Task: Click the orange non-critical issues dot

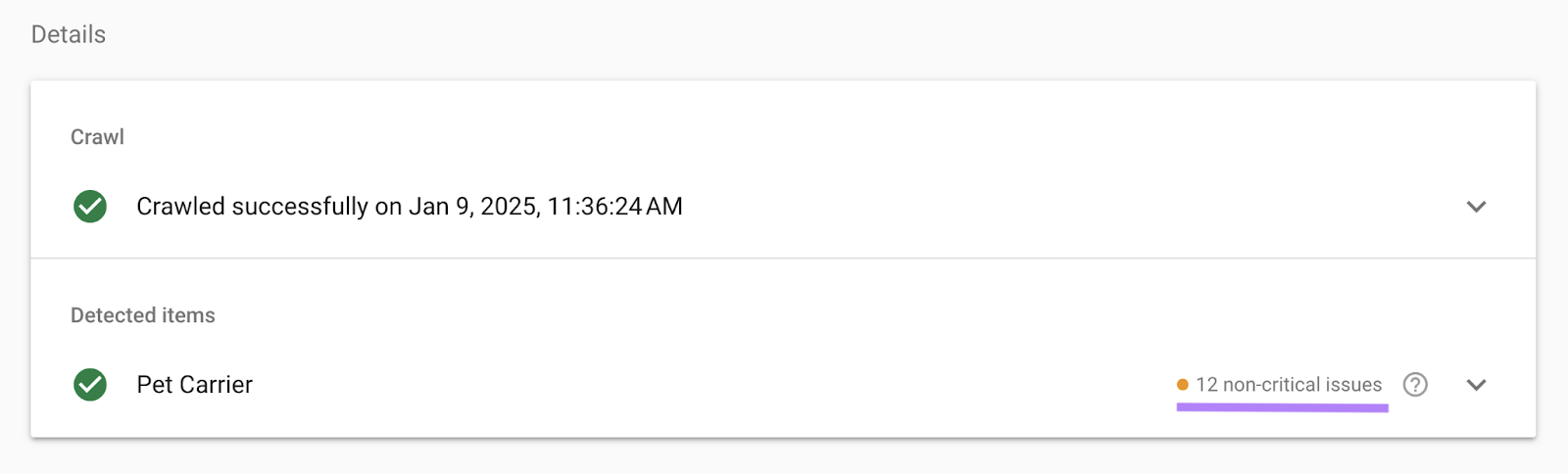Action: (x=1183, y=385)
